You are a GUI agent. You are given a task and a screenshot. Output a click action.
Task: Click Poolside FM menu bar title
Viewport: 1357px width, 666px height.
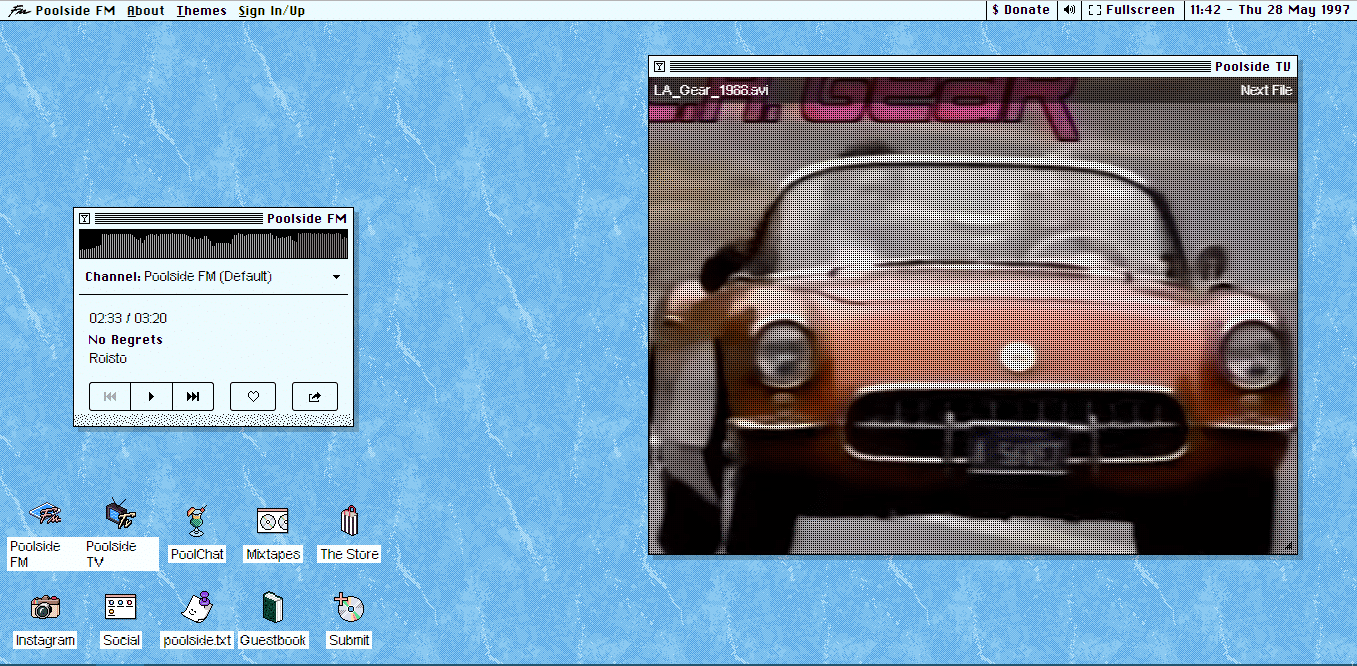click(76, 10)
